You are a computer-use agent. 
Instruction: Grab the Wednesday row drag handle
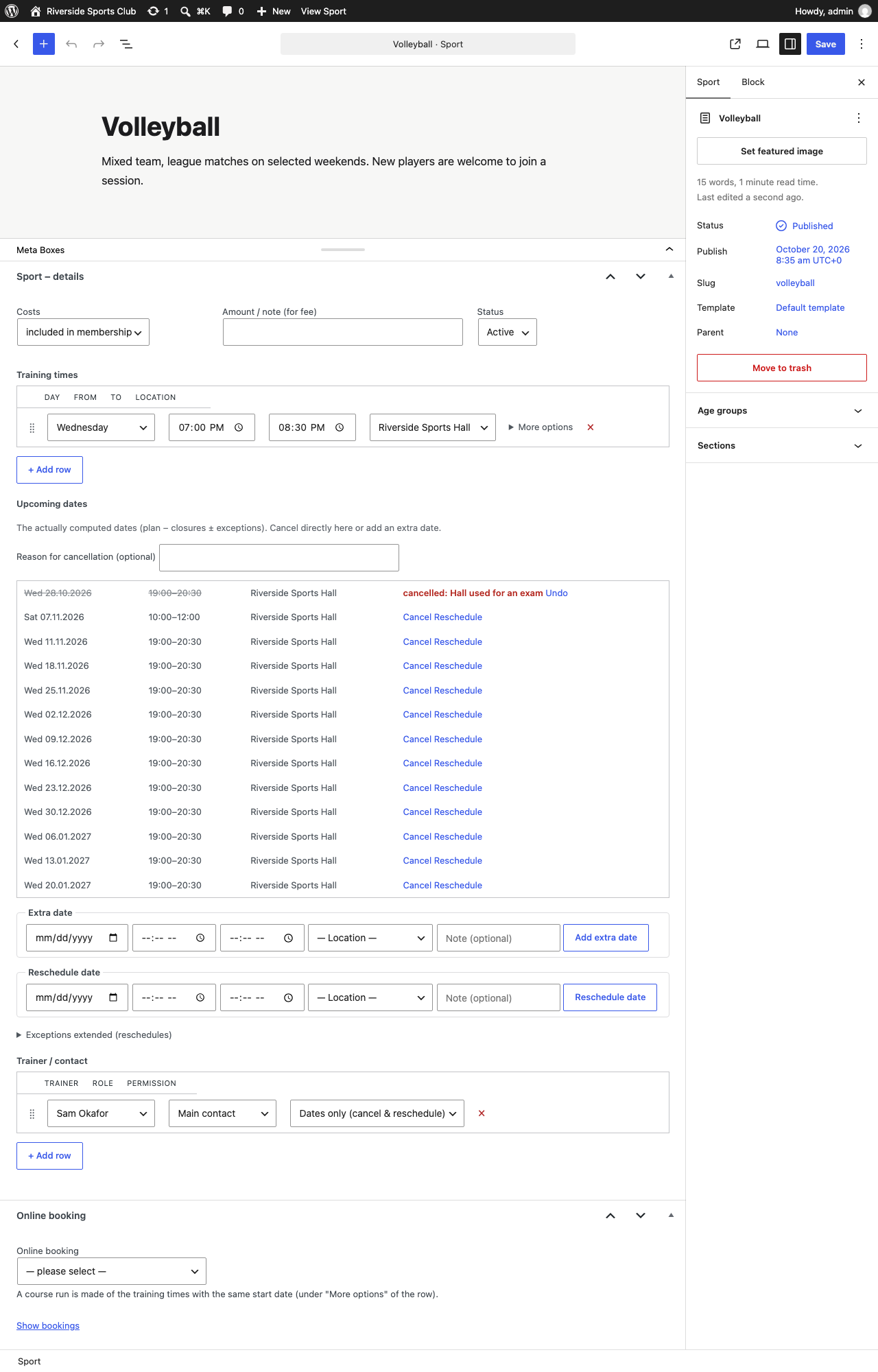pos(32,427)
